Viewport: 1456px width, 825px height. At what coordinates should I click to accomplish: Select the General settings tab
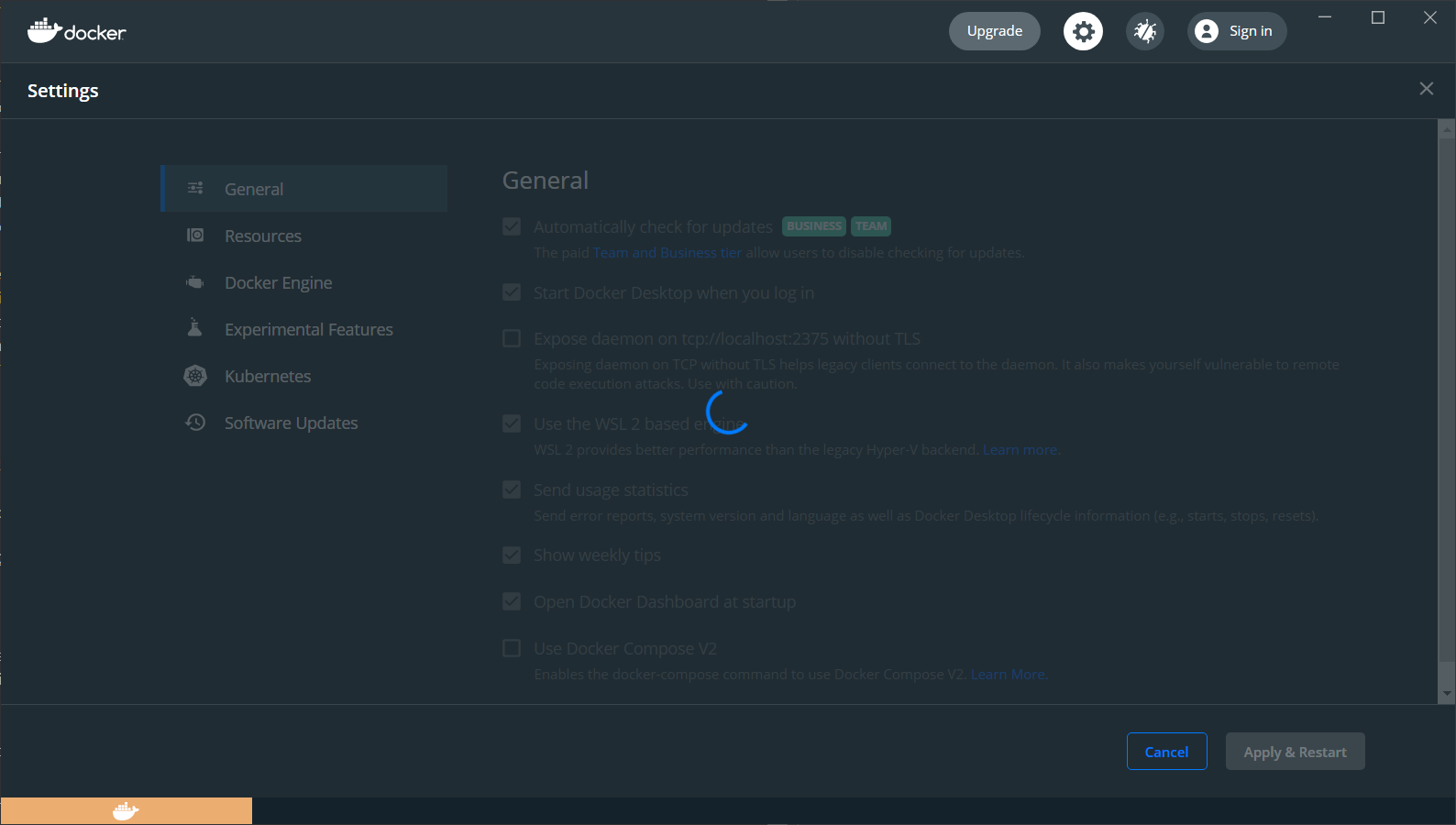tap(304, 189)
